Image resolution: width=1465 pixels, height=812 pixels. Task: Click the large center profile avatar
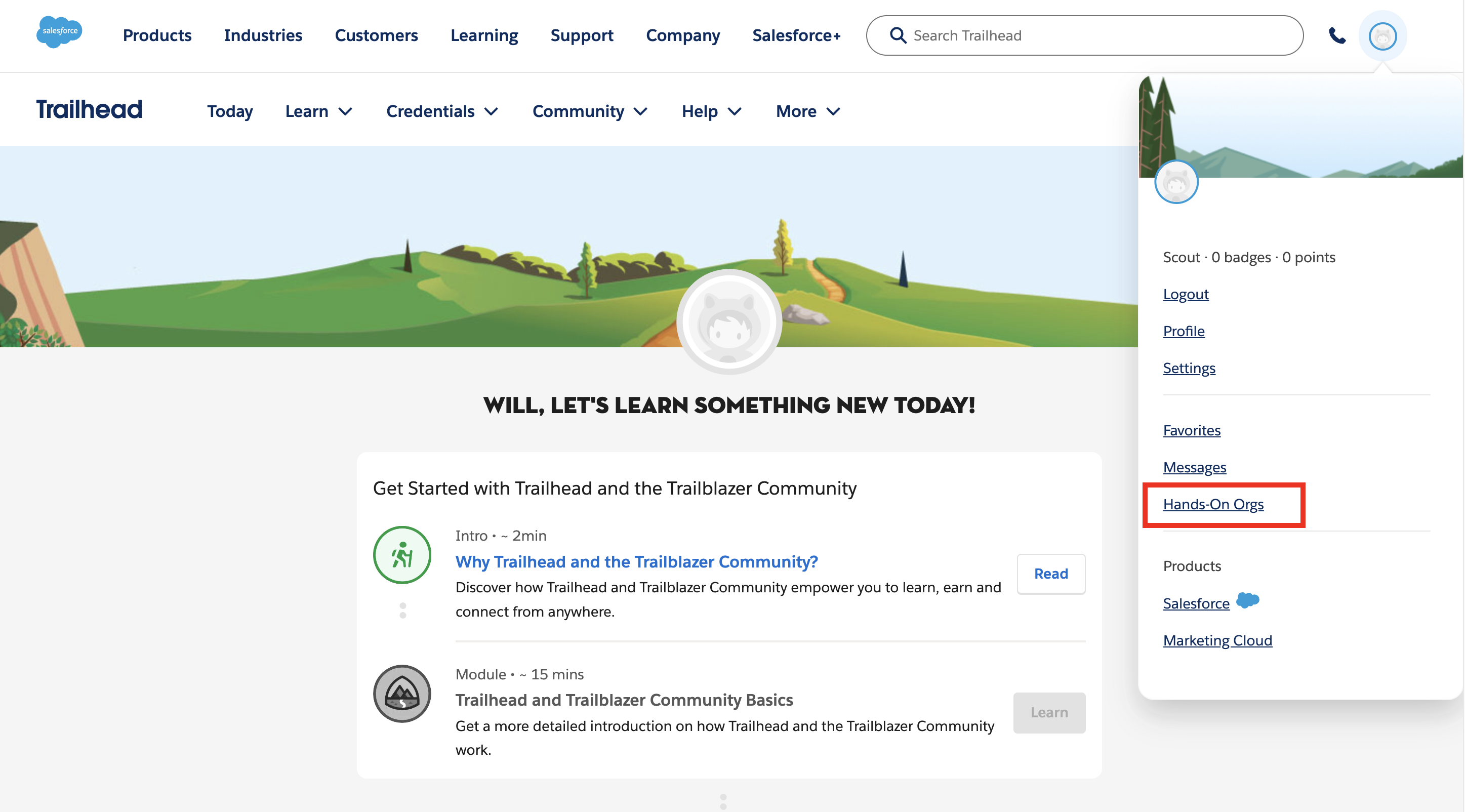click(728, 322)
